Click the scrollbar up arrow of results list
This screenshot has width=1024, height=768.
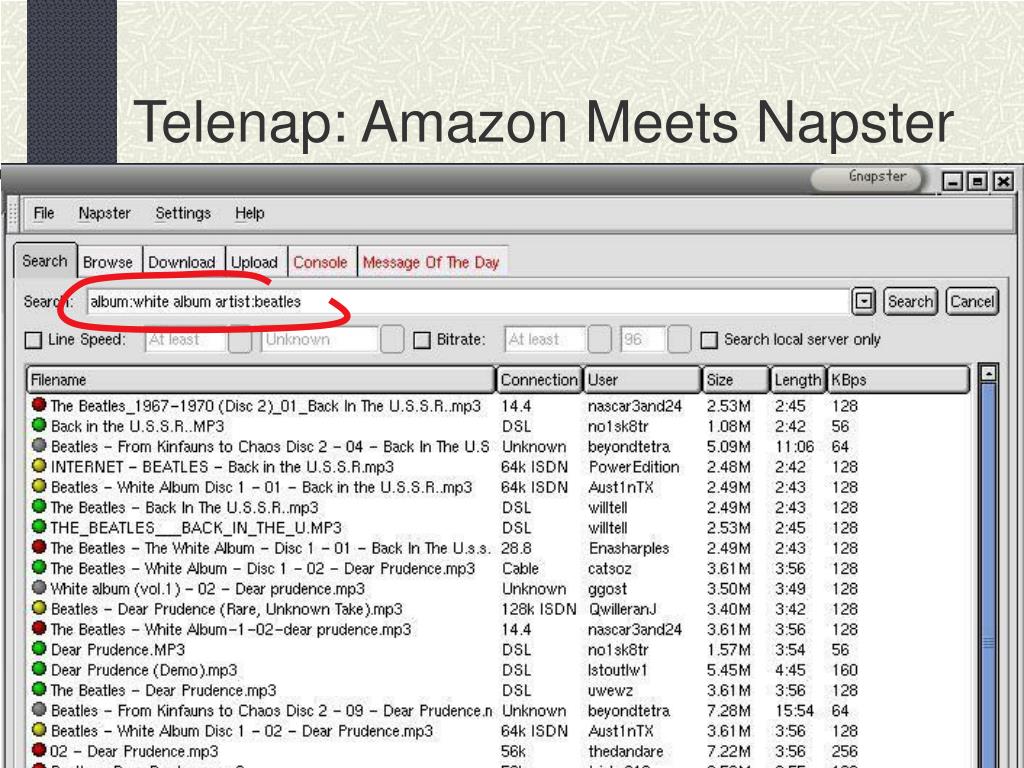click(x=989, y=374)
